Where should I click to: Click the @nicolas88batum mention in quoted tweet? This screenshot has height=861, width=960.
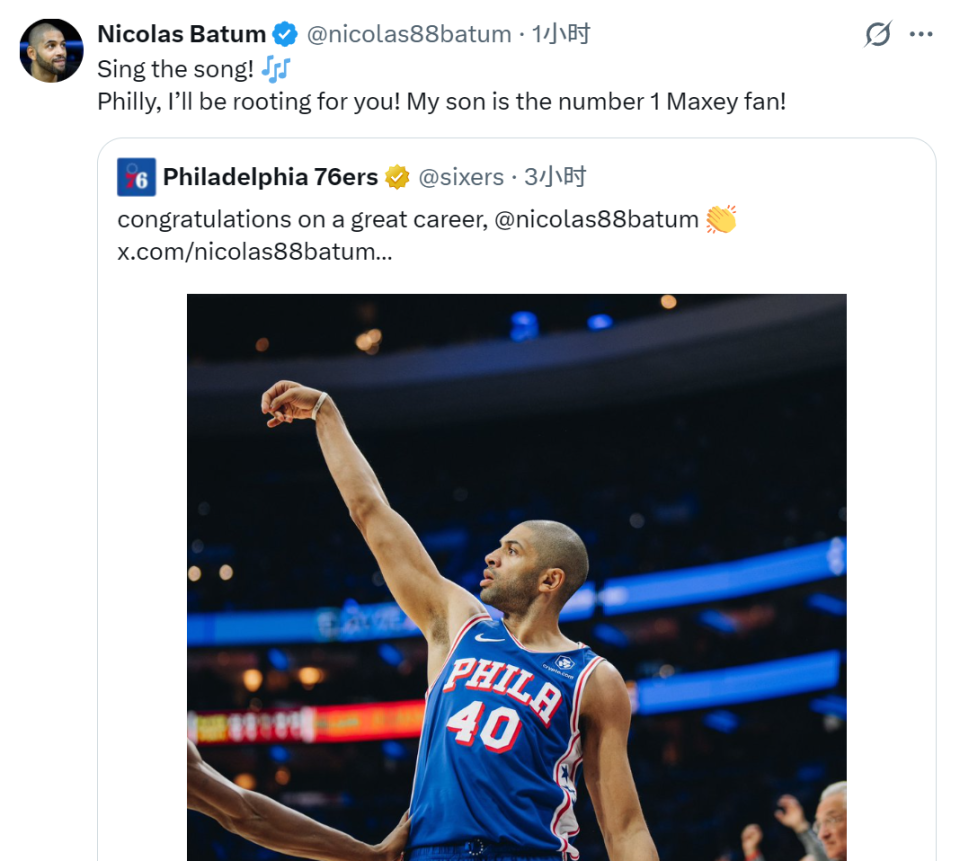[596, 219]
